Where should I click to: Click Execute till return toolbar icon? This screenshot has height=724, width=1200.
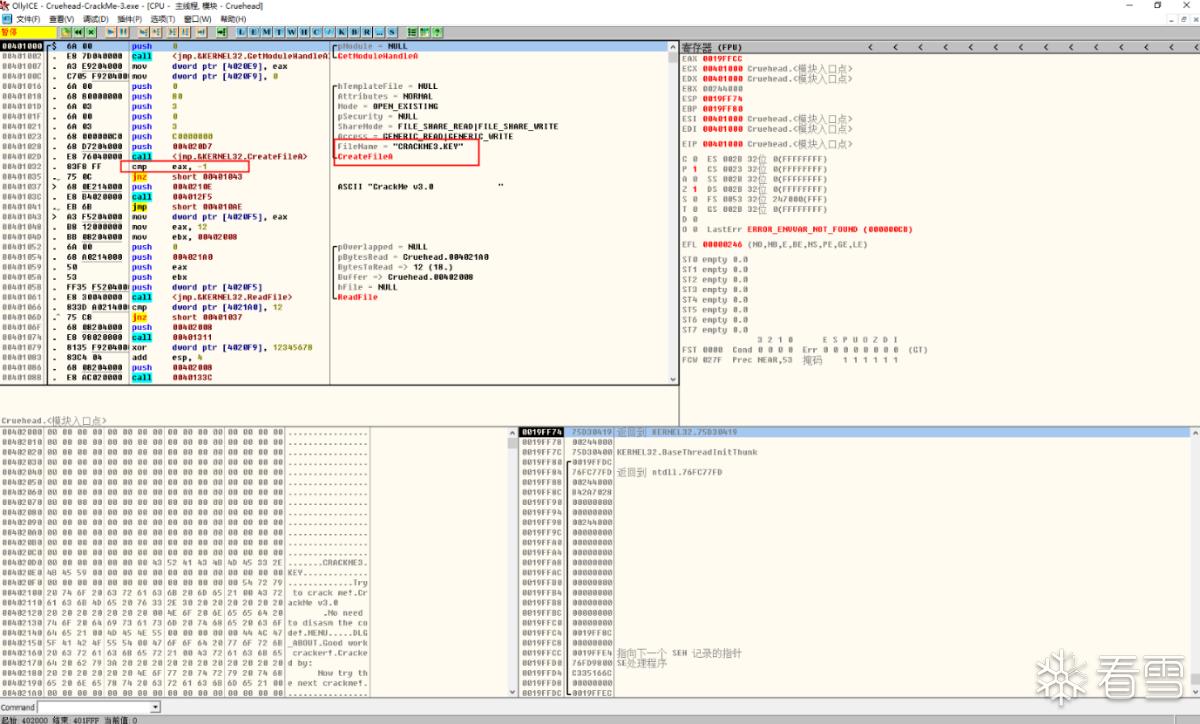201,32
